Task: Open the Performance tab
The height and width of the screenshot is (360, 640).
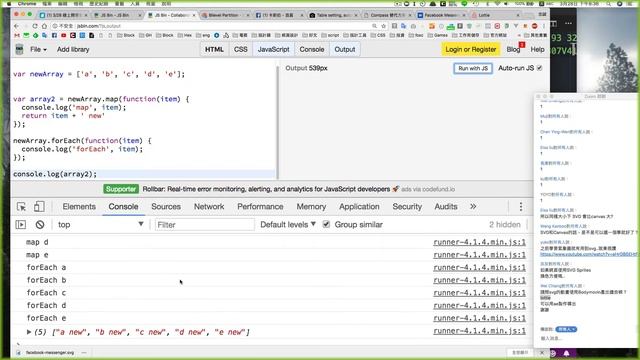Action: pyautogui.click(x=260, y=207)
